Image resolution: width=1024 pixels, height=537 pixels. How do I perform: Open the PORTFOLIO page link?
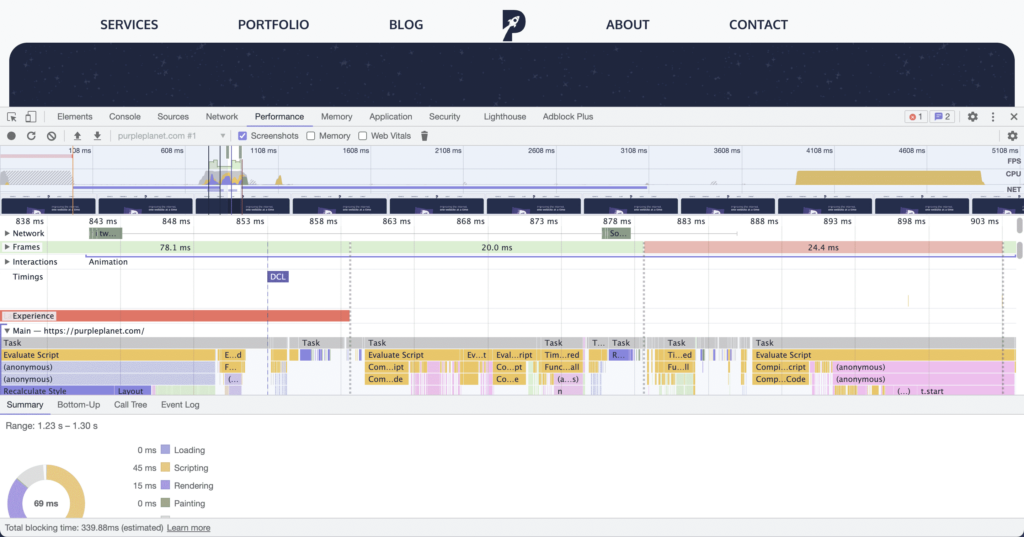(x=273, y=25)
